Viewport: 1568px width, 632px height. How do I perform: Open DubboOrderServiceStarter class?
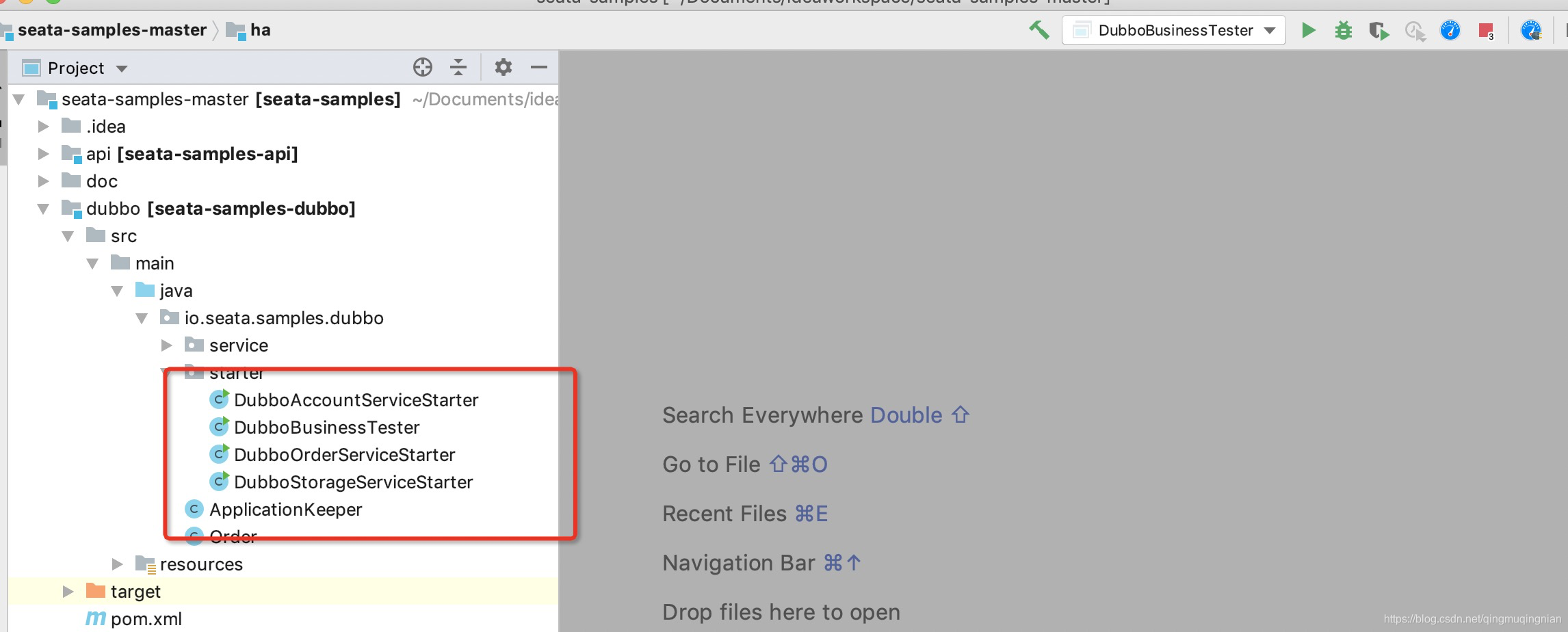coord(344,455)
